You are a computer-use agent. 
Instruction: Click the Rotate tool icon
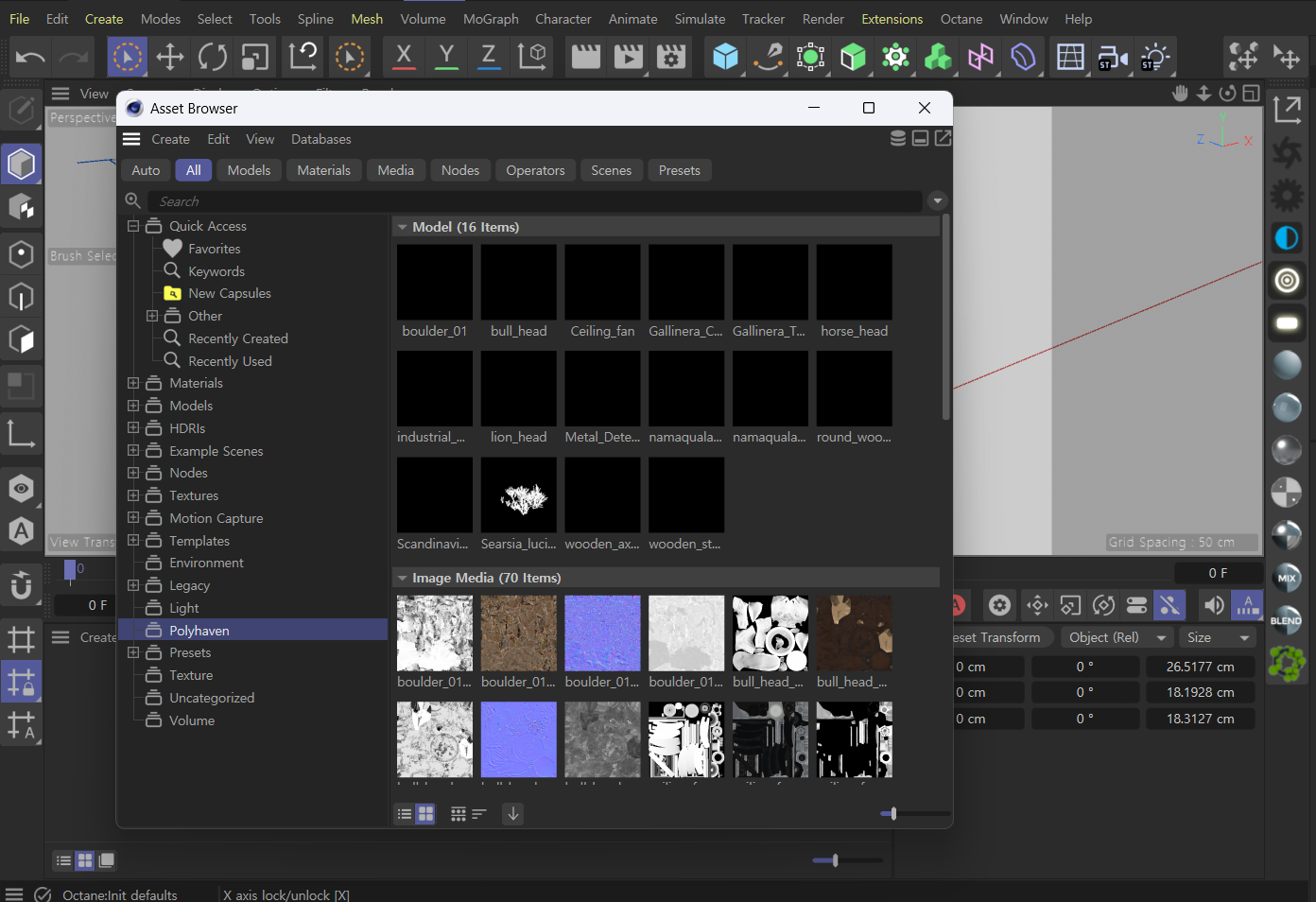pyautogui.click(x=213, y=58)
